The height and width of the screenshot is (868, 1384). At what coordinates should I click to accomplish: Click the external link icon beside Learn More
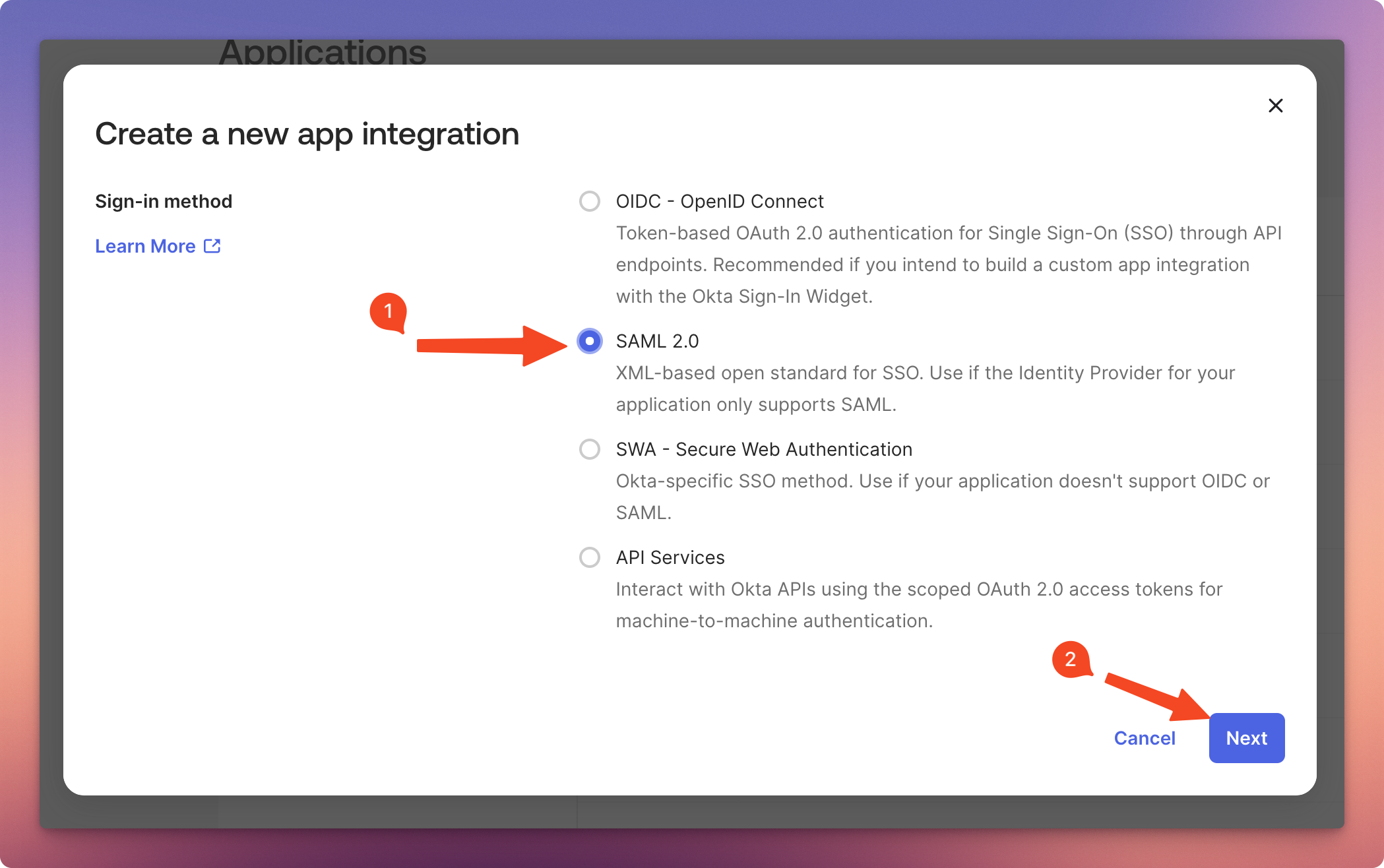[212, 246]
